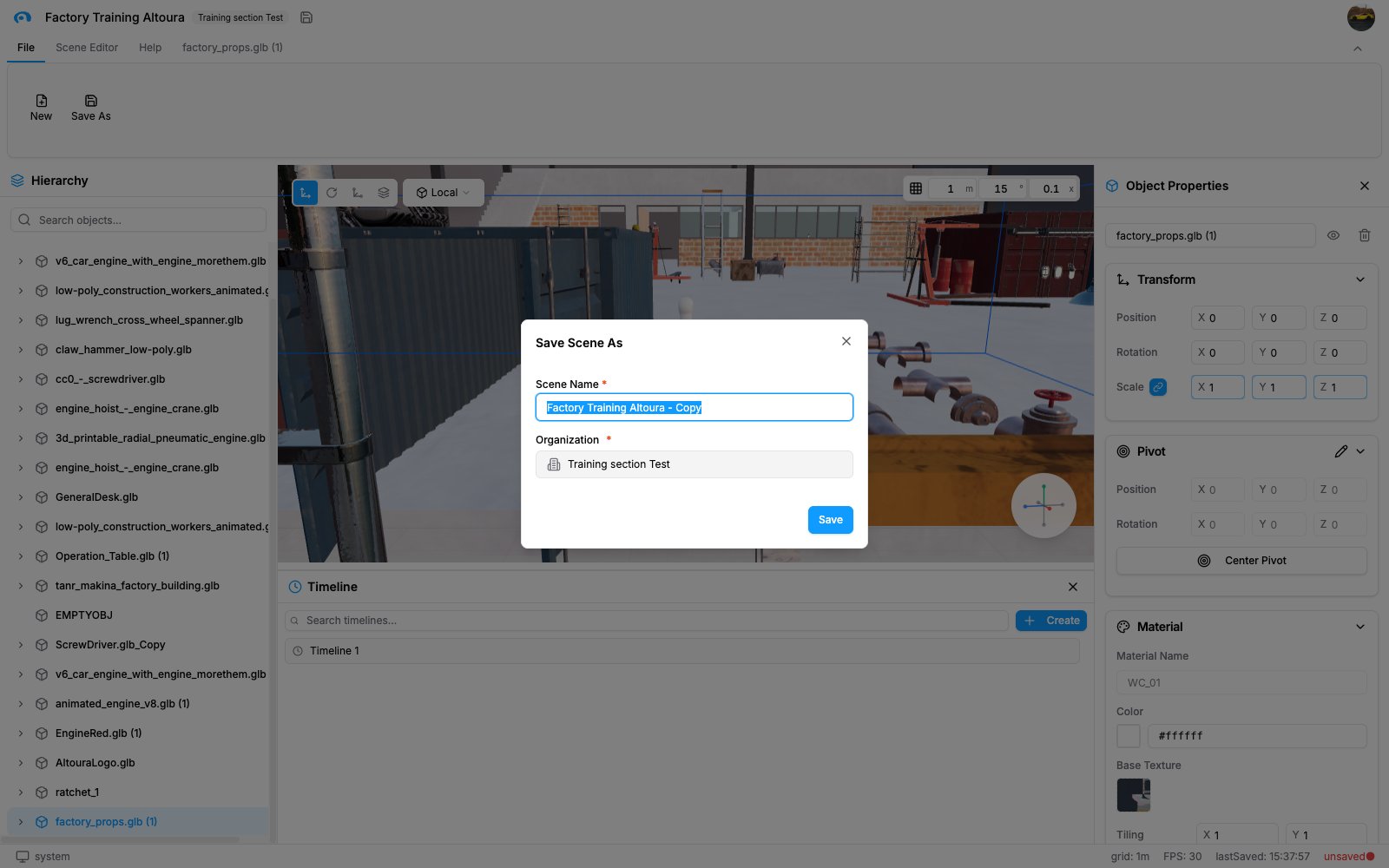Click the Search objects field in Hierarchy
Image resolution: width=1389 pixels, height=868 pixels.
[x=139, y=220]
